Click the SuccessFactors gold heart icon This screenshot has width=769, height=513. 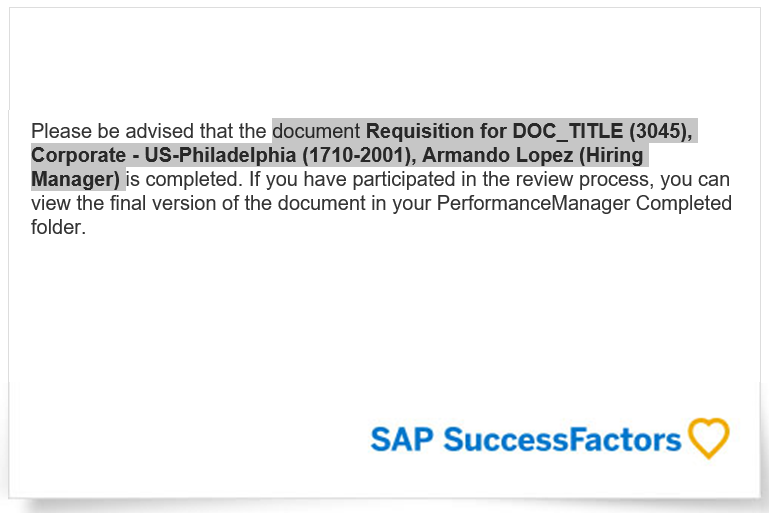pyautogui.click(x=709, y=438)
